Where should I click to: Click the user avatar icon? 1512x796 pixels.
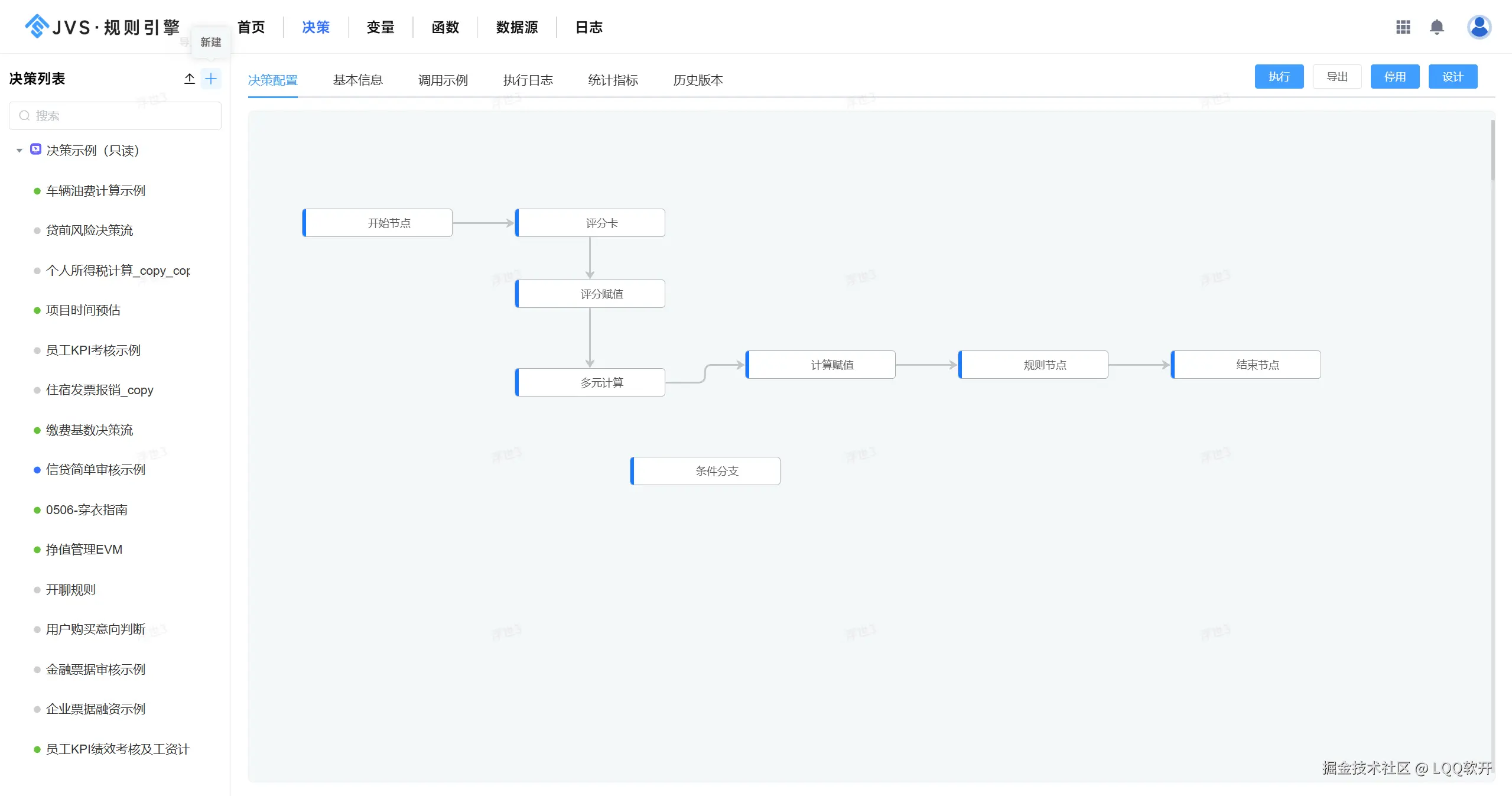(1479, 27)
